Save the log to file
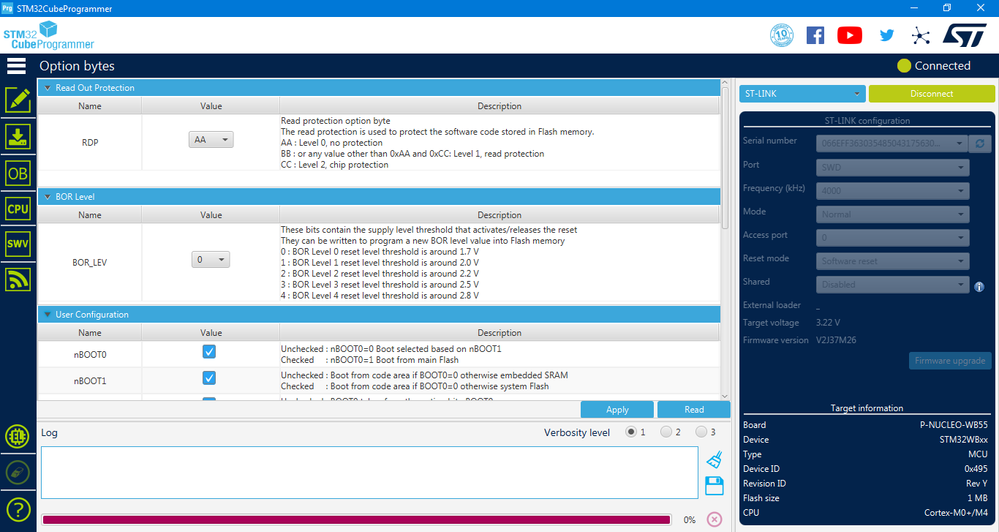 point(715,485)
